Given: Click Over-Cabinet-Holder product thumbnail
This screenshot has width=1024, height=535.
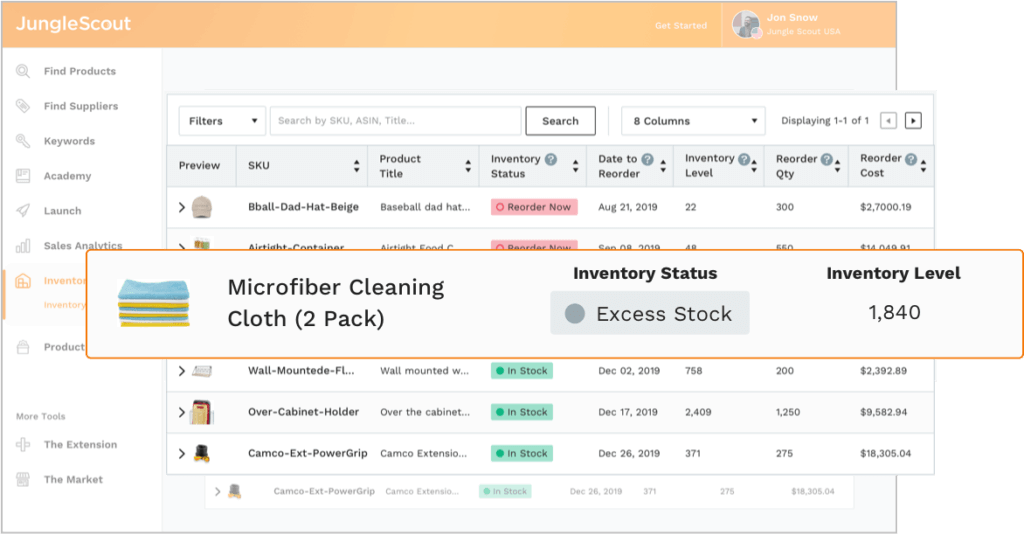Looking at the screenshot, I should [x=202, y=412].
